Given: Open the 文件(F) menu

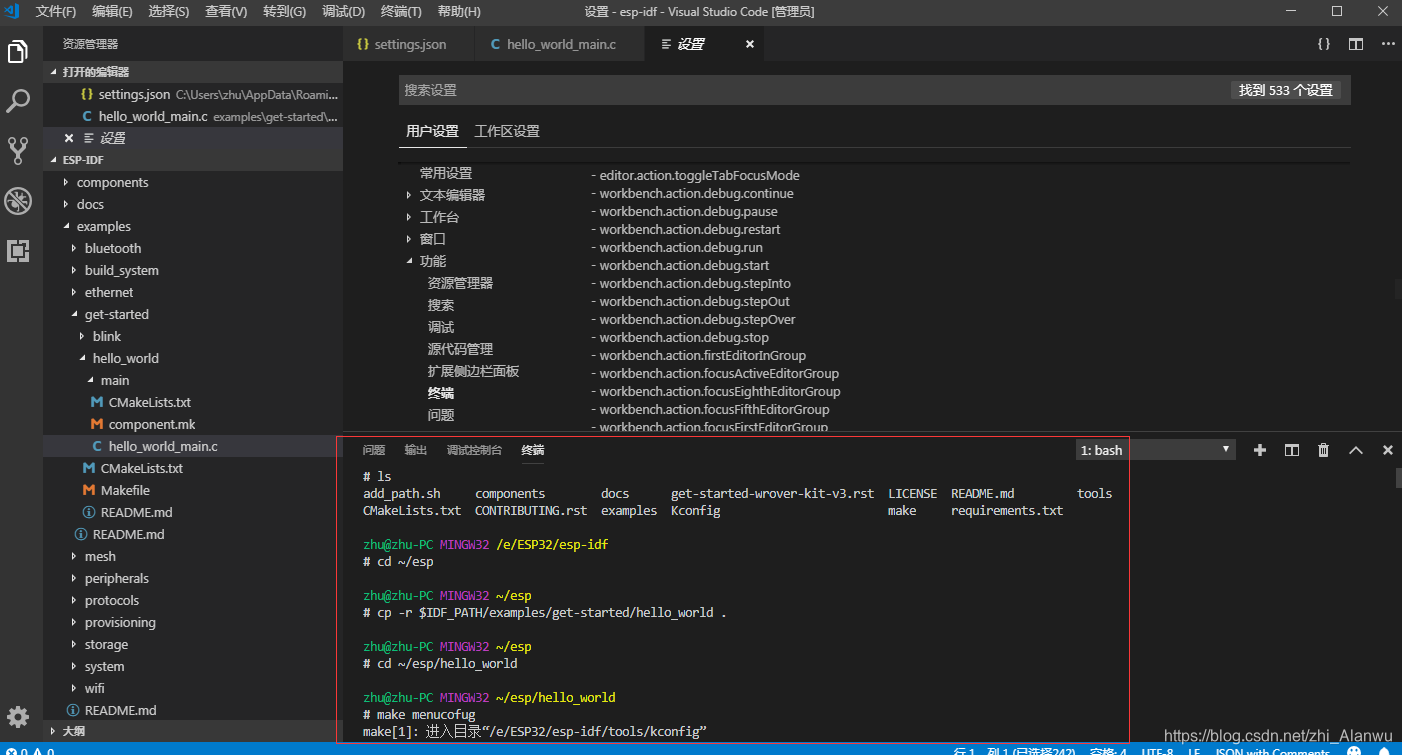Looking at the screenshot, I should click(x=56, y=11).
